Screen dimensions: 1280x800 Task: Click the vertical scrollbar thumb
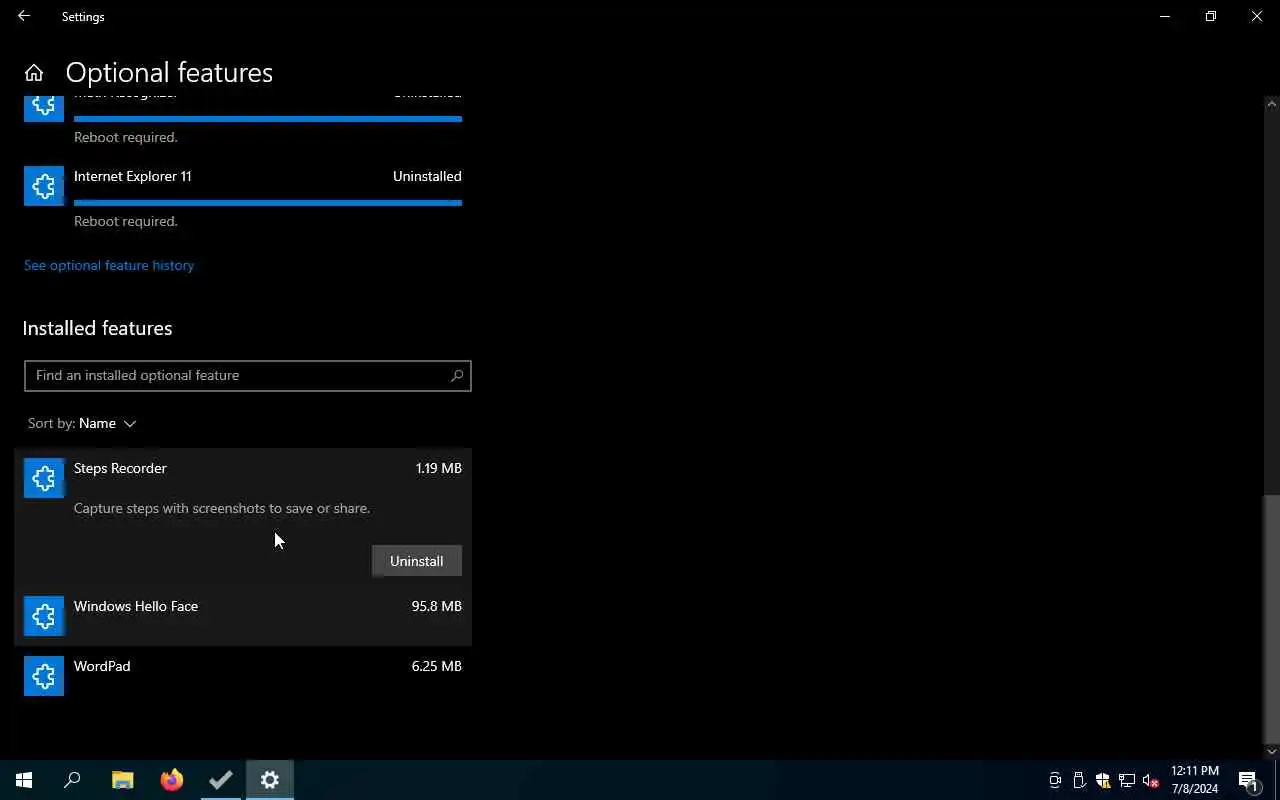[x=1271, y=618]
